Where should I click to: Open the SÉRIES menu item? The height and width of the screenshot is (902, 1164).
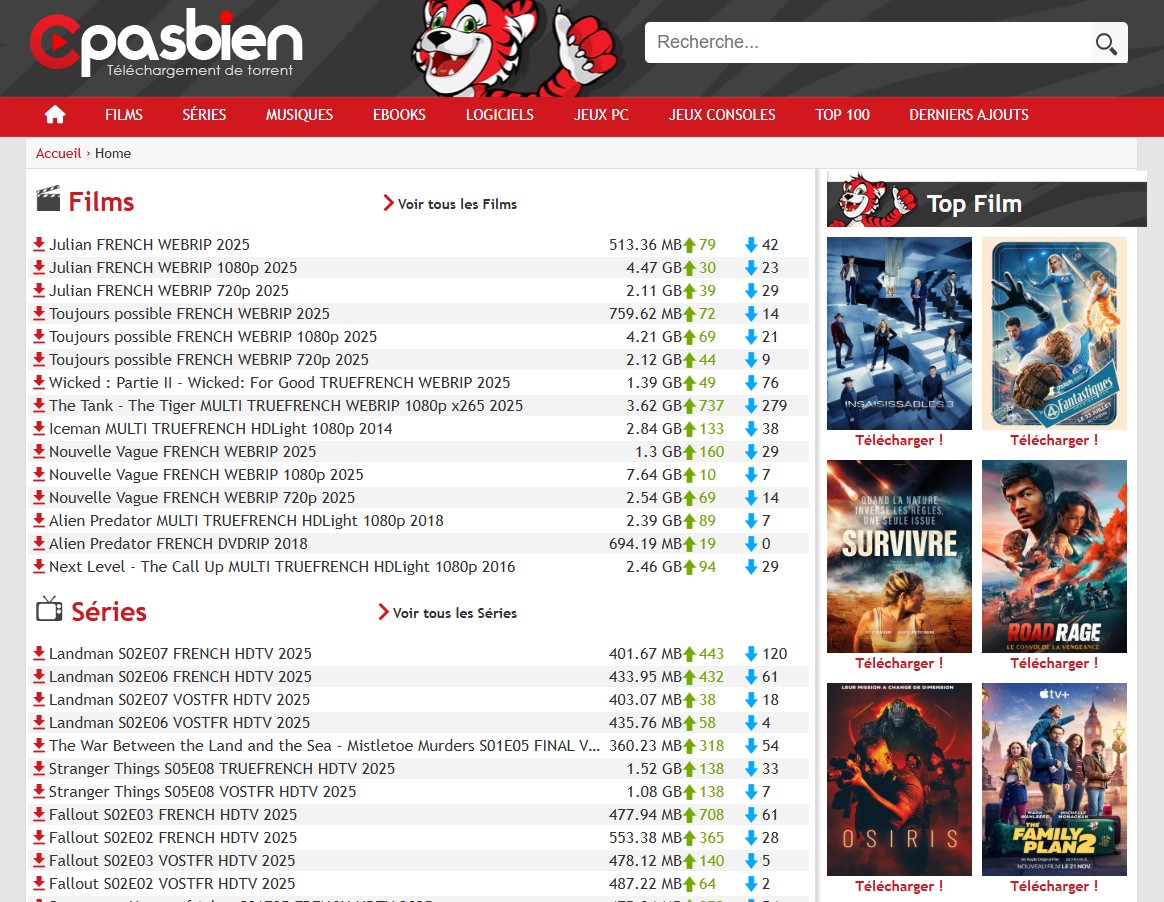pyautogui.click(x=204, y=115)
